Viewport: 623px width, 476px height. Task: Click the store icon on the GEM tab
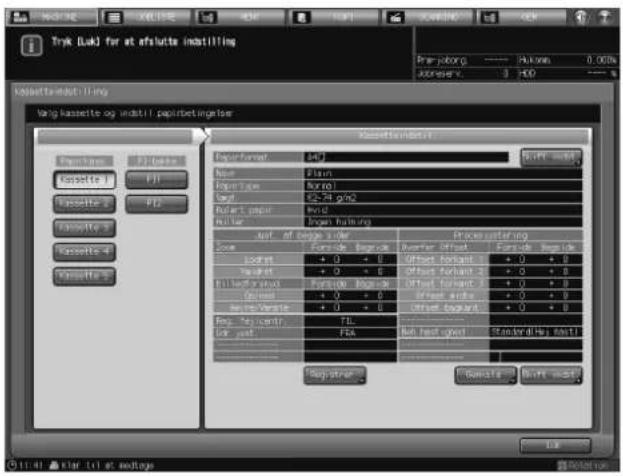click(490, 17)
